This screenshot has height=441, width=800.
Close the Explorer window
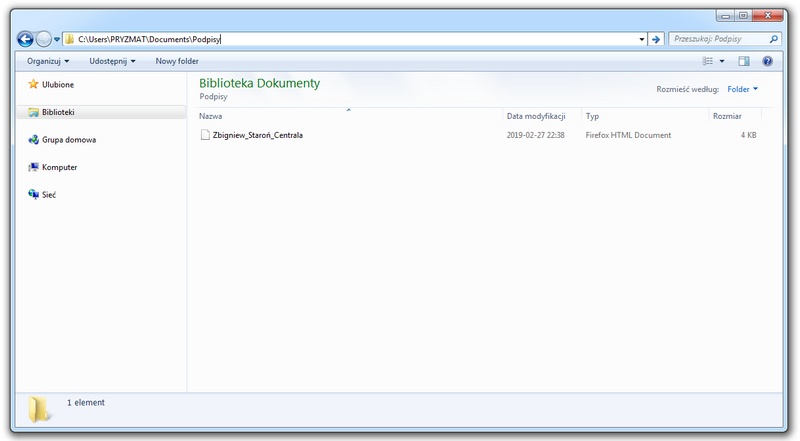(767, 16)
